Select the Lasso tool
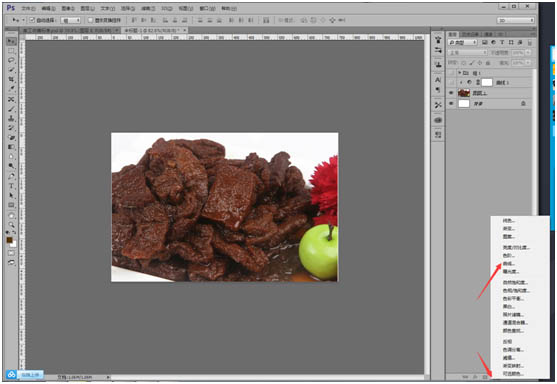 [11, 60]
